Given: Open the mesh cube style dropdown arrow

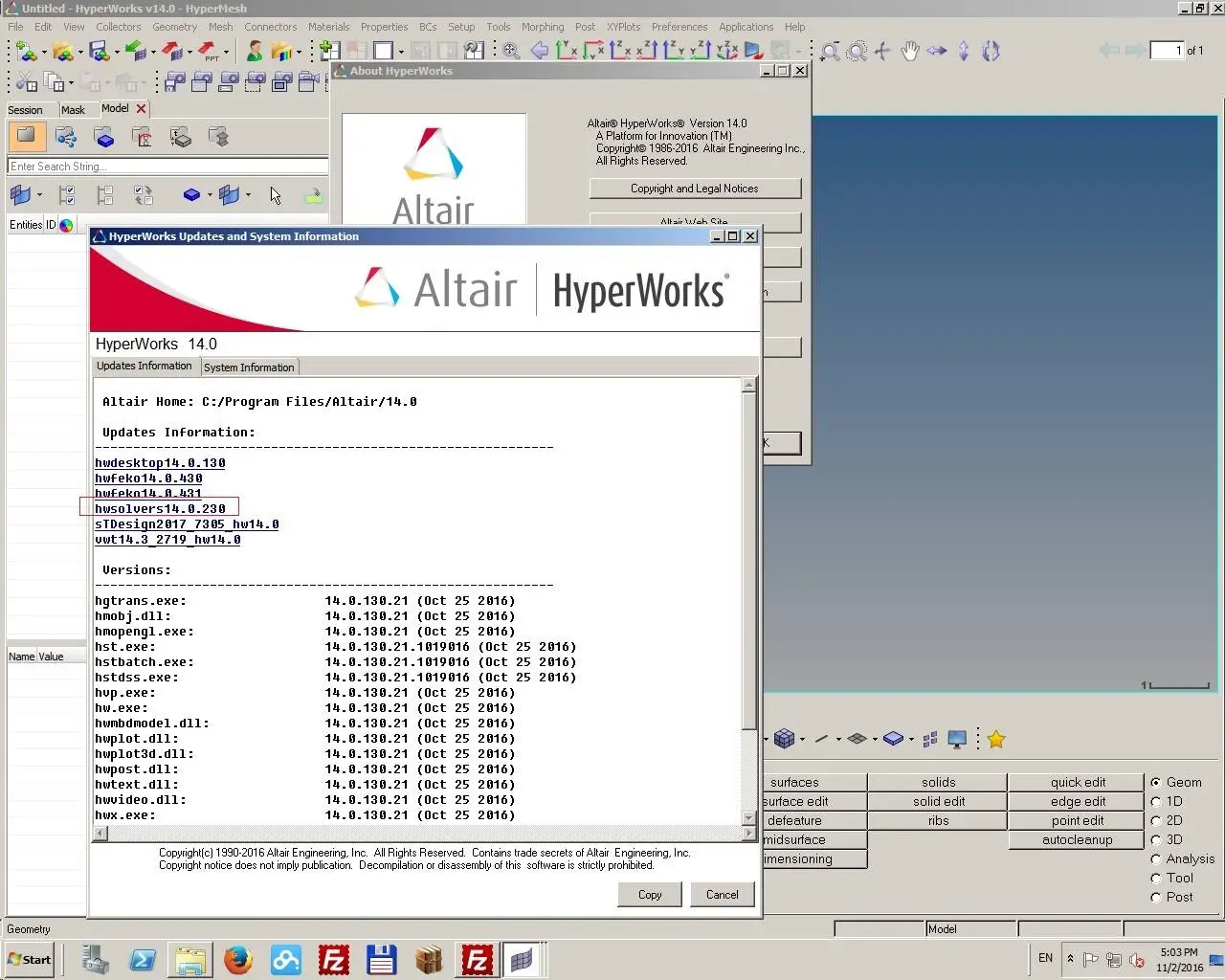Looking at the screenshot, I should pyautogui.click(x=802, y=739).
